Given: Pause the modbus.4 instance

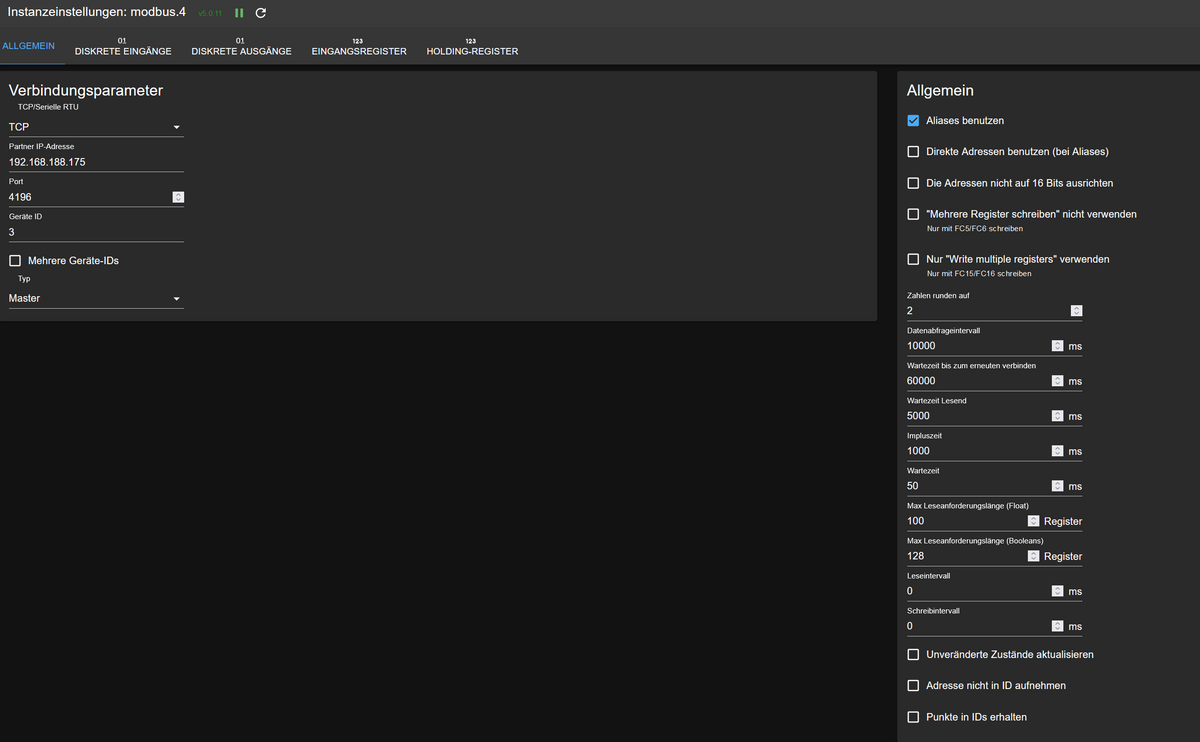Looking at the screenshot, I should click(x=239, y=13).
